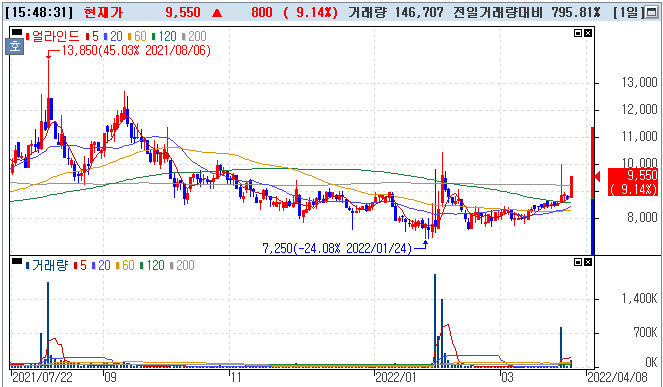The image size is (663, 387).
Task: Maximize the price chart panel
Action: coord(578,33)
